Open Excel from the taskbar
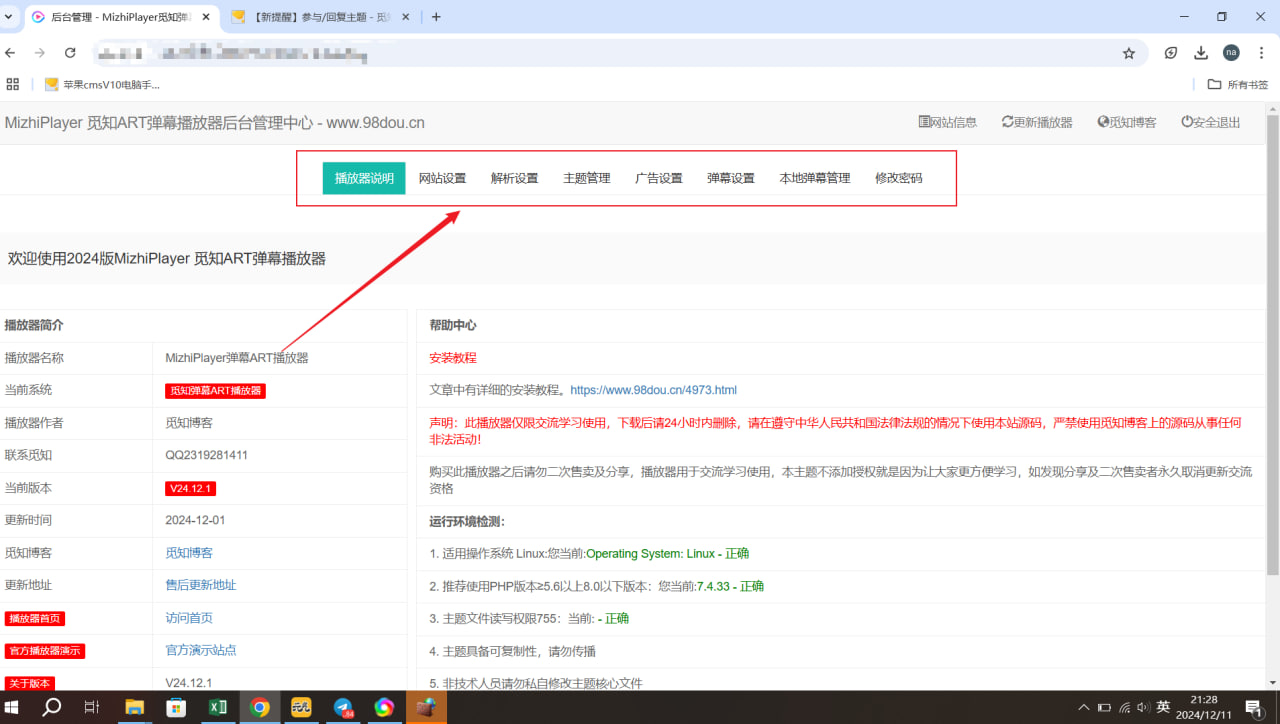The image size is (1280, 724). click(217, 707)
